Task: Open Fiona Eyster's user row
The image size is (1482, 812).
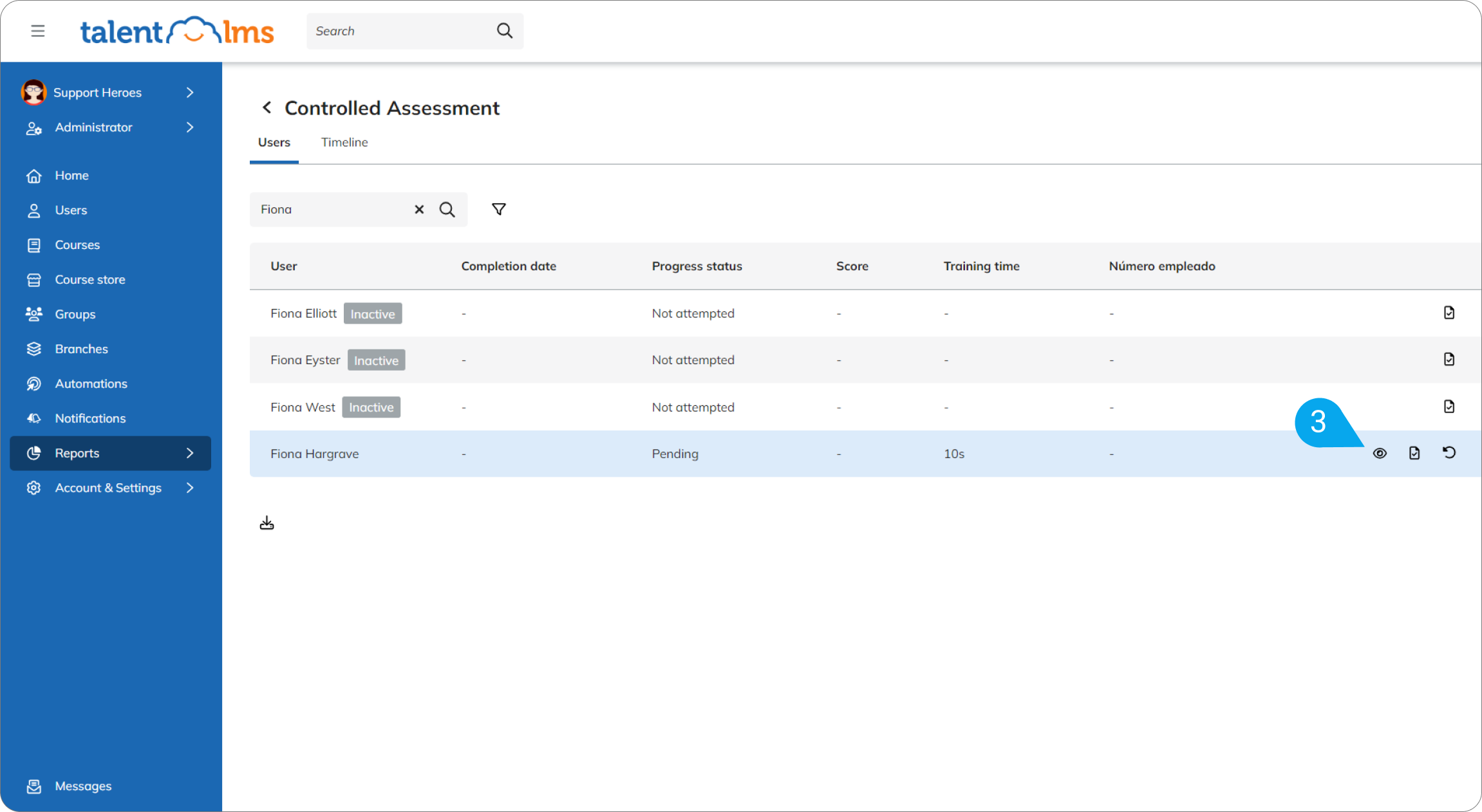Action: [865, 360]
